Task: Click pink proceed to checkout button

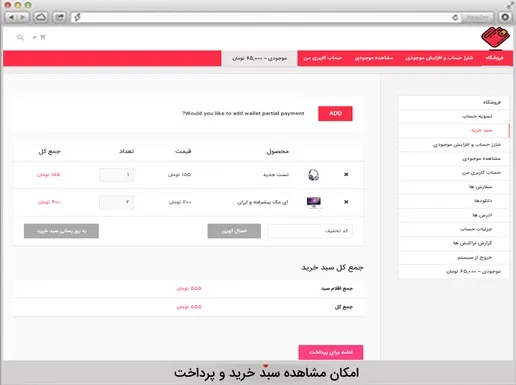Action: (331, 352)
